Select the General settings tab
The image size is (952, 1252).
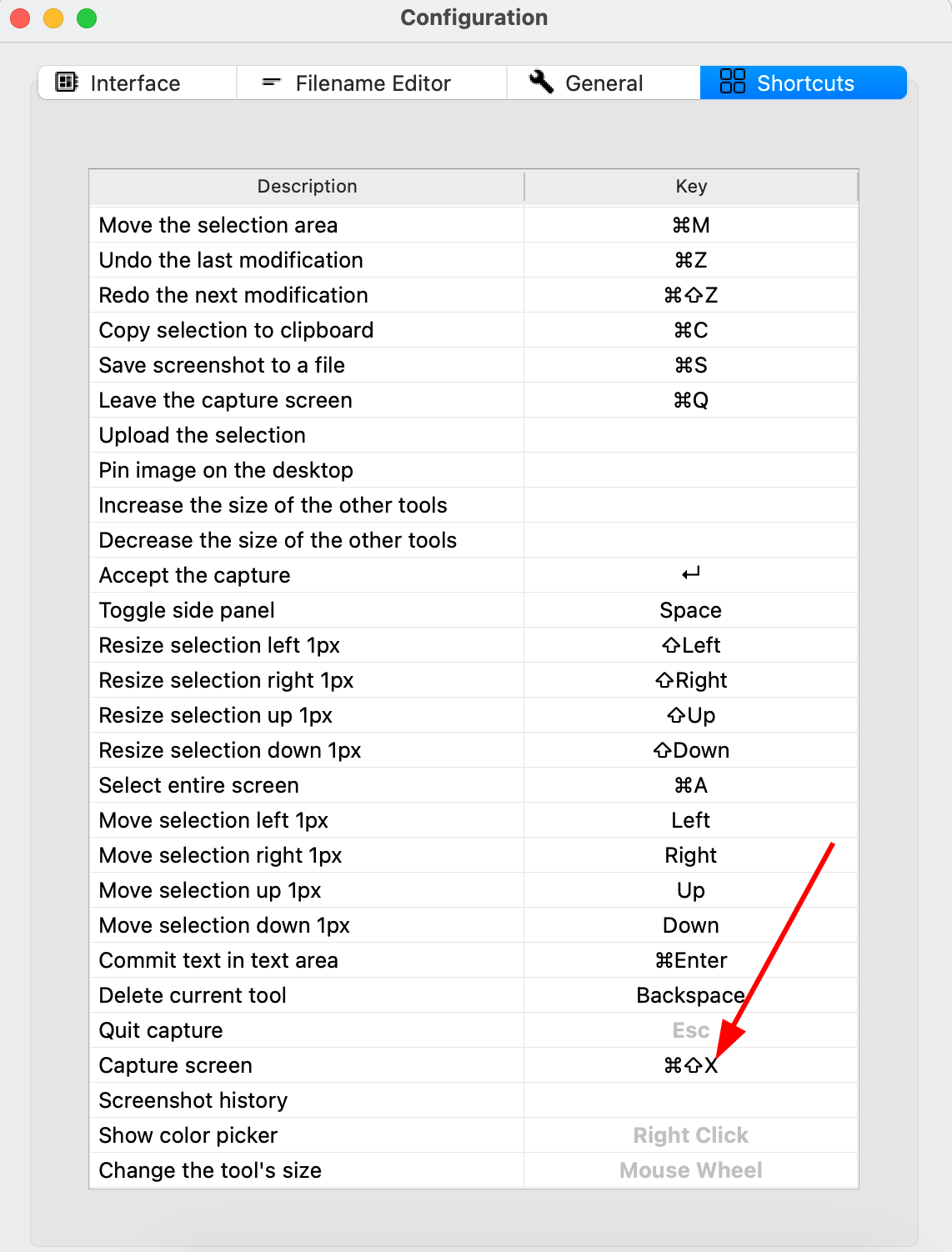pyautogui.click(x=604, y=83)
